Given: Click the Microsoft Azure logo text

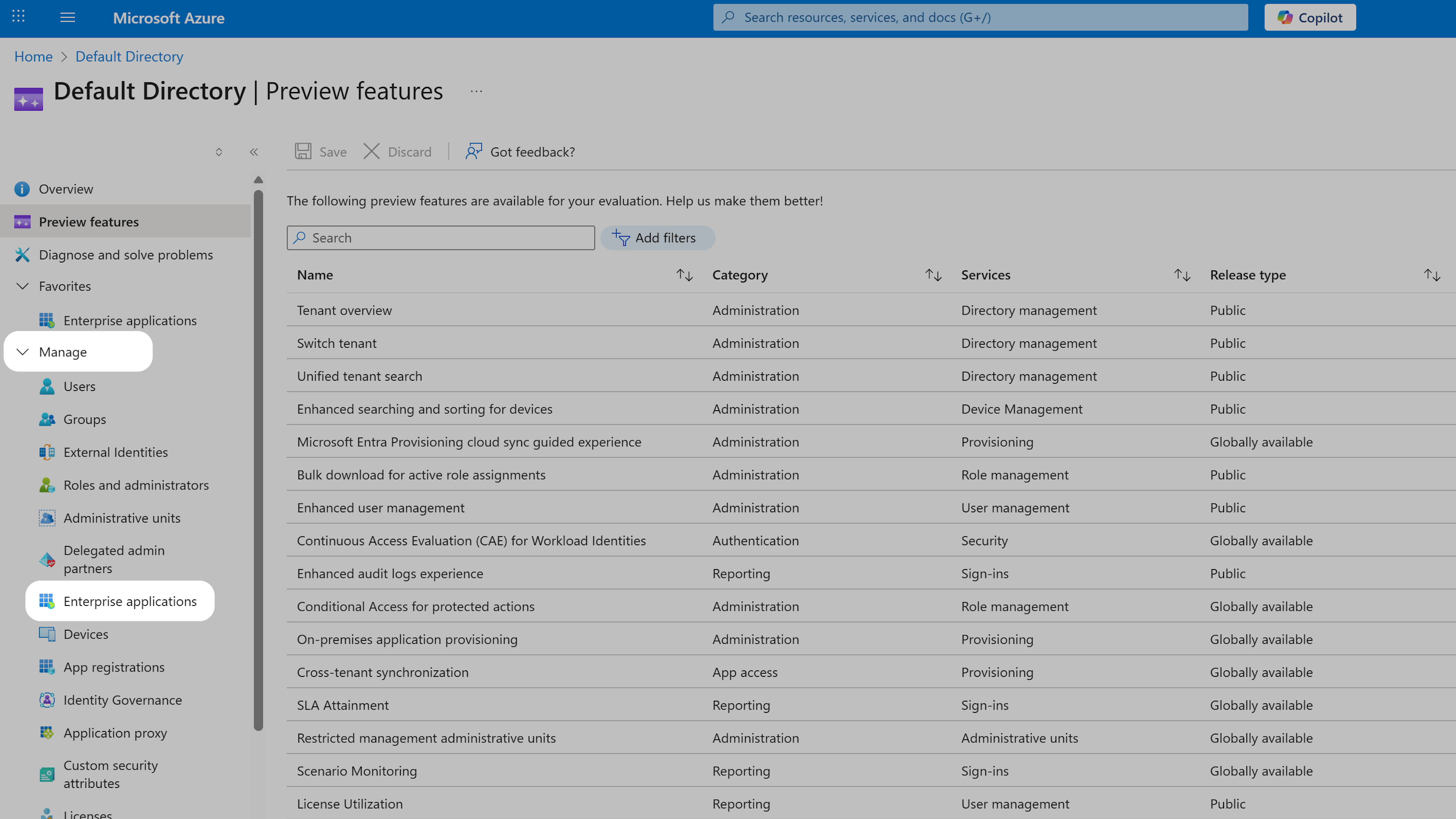Looking at the screenshot, I should [168, 17].
